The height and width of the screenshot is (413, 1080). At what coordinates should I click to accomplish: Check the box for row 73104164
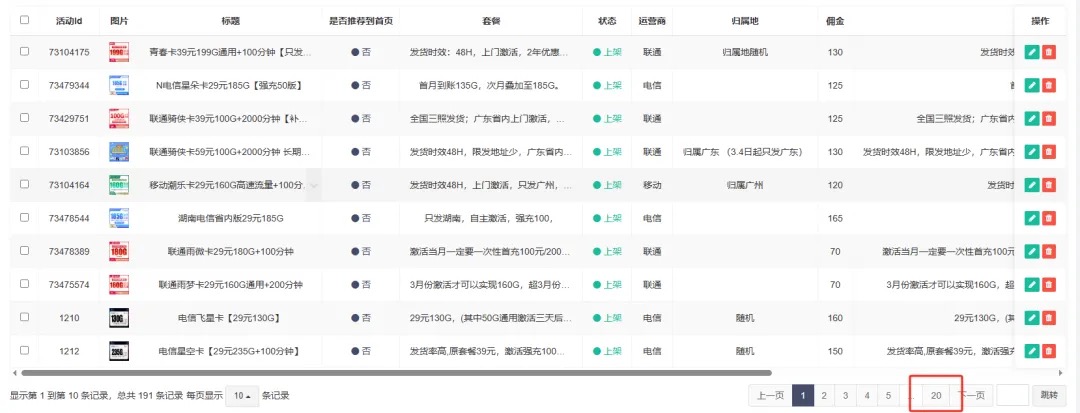(25, 184)
